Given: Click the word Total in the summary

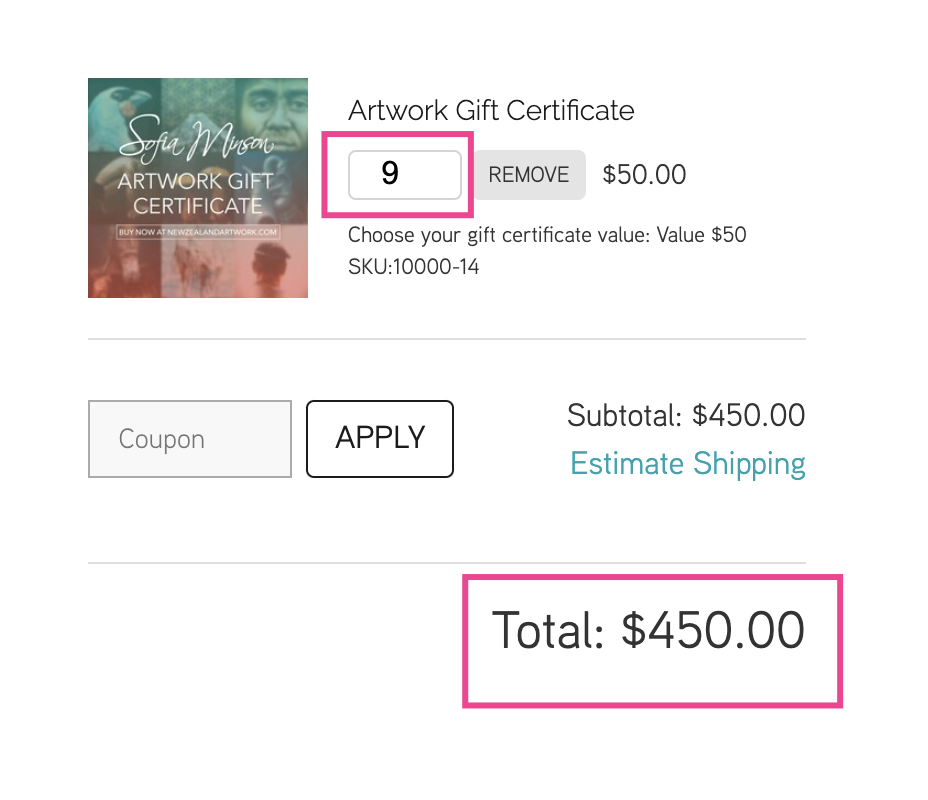Looking at the screenshot, I should (548, 630).
